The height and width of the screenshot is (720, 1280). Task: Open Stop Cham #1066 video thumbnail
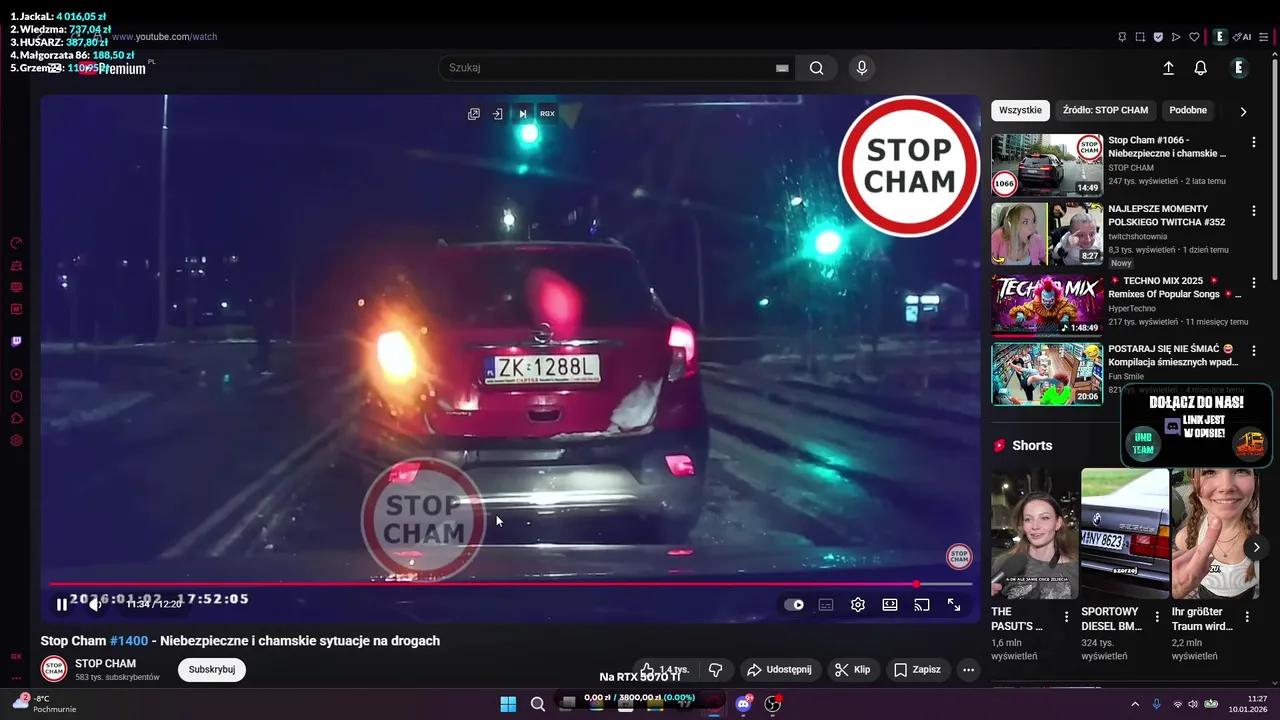(1047, 165)
